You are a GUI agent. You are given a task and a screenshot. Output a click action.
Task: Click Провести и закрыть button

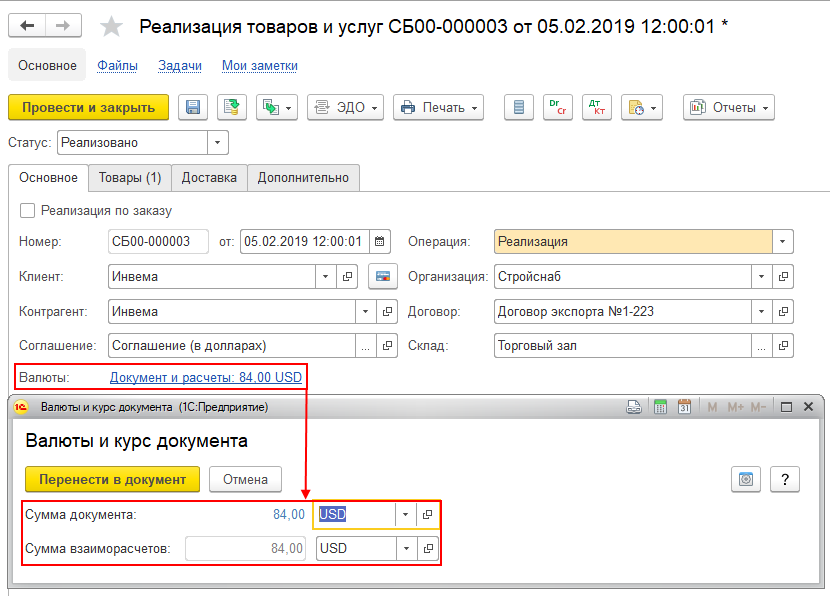pos(88,107)
